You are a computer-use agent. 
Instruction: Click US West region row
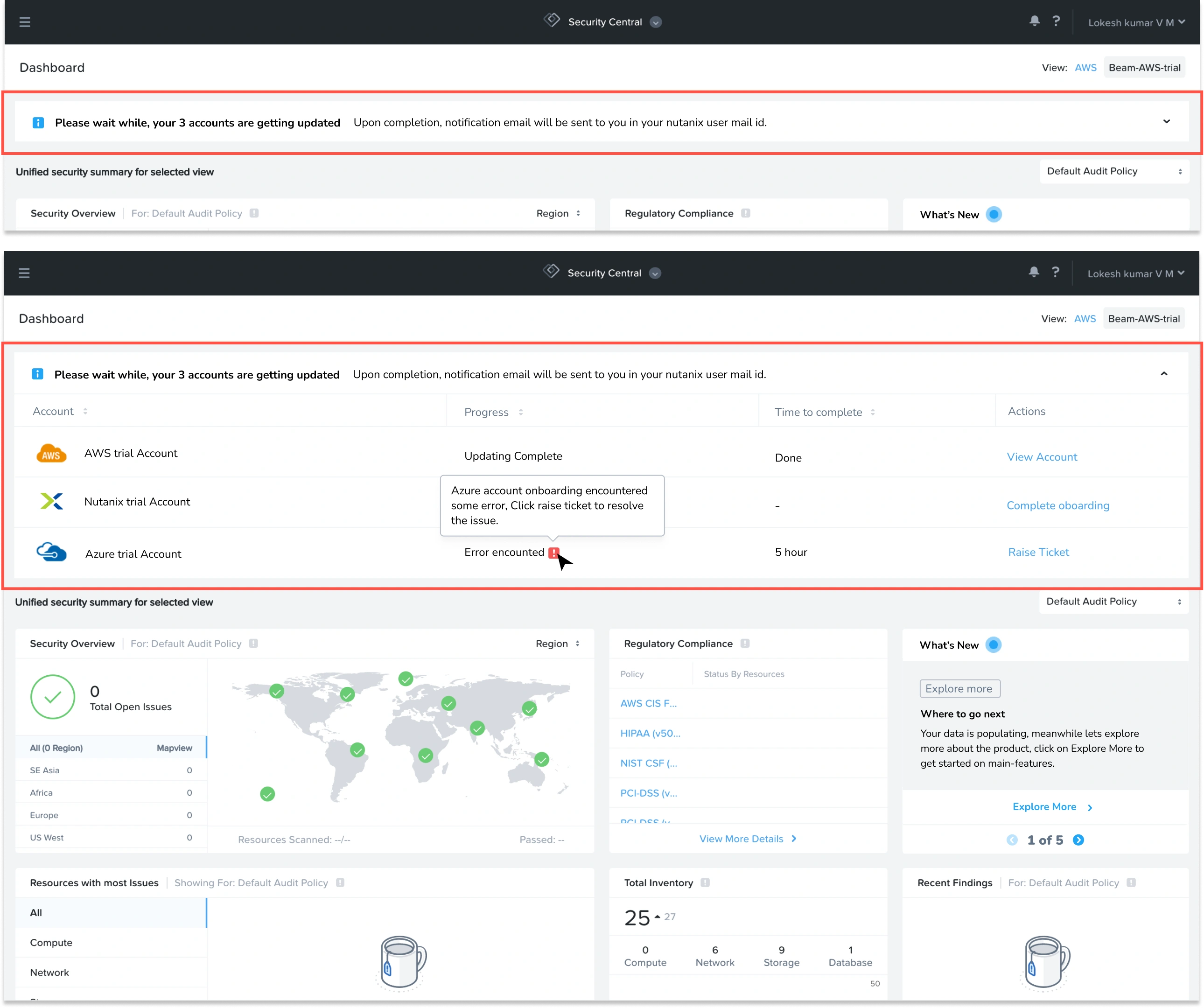point(111,838)
